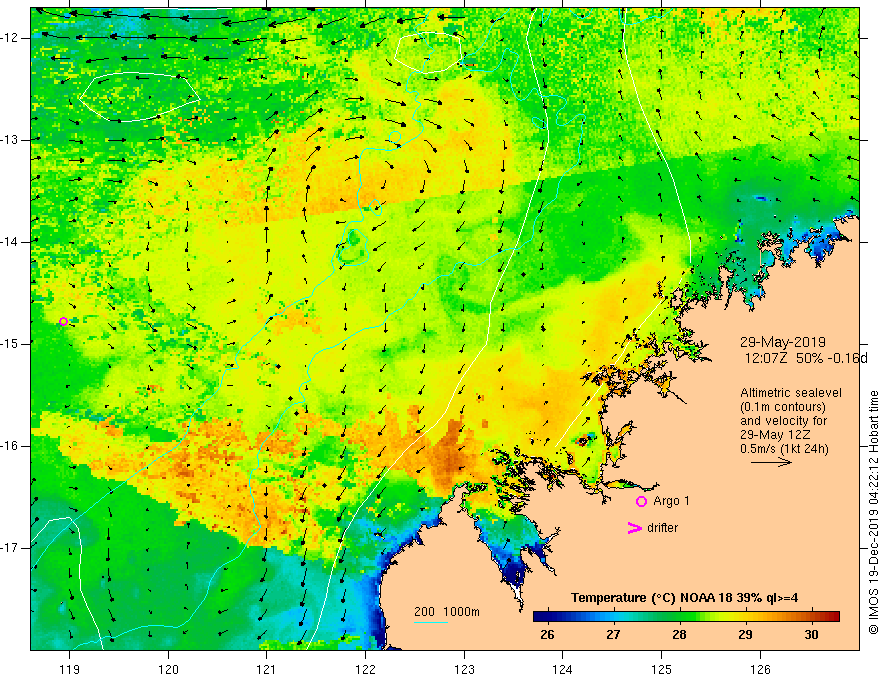Click the longitude axis label '122'
The image size is (880, 680).
coord(365,669)
